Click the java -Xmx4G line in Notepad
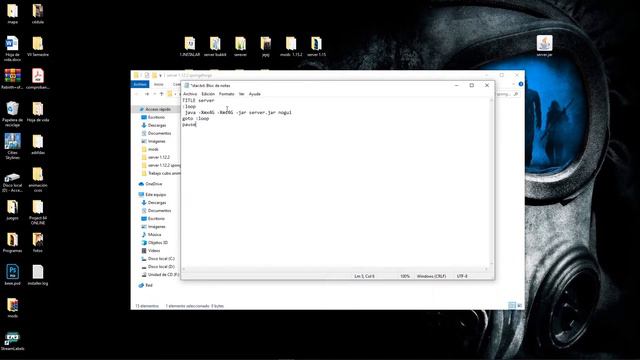The height and width of the screenshot is (360, 640). tap(238, 112)
